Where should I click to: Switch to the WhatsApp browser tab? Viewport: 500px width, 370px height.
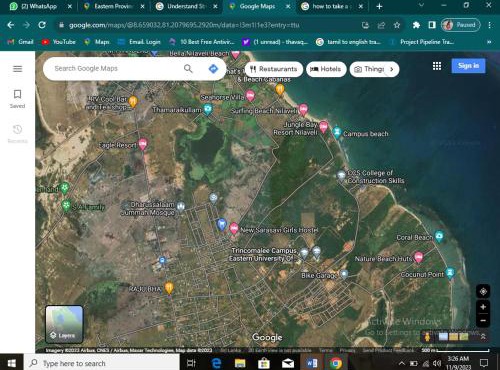(x=39, y=6)
